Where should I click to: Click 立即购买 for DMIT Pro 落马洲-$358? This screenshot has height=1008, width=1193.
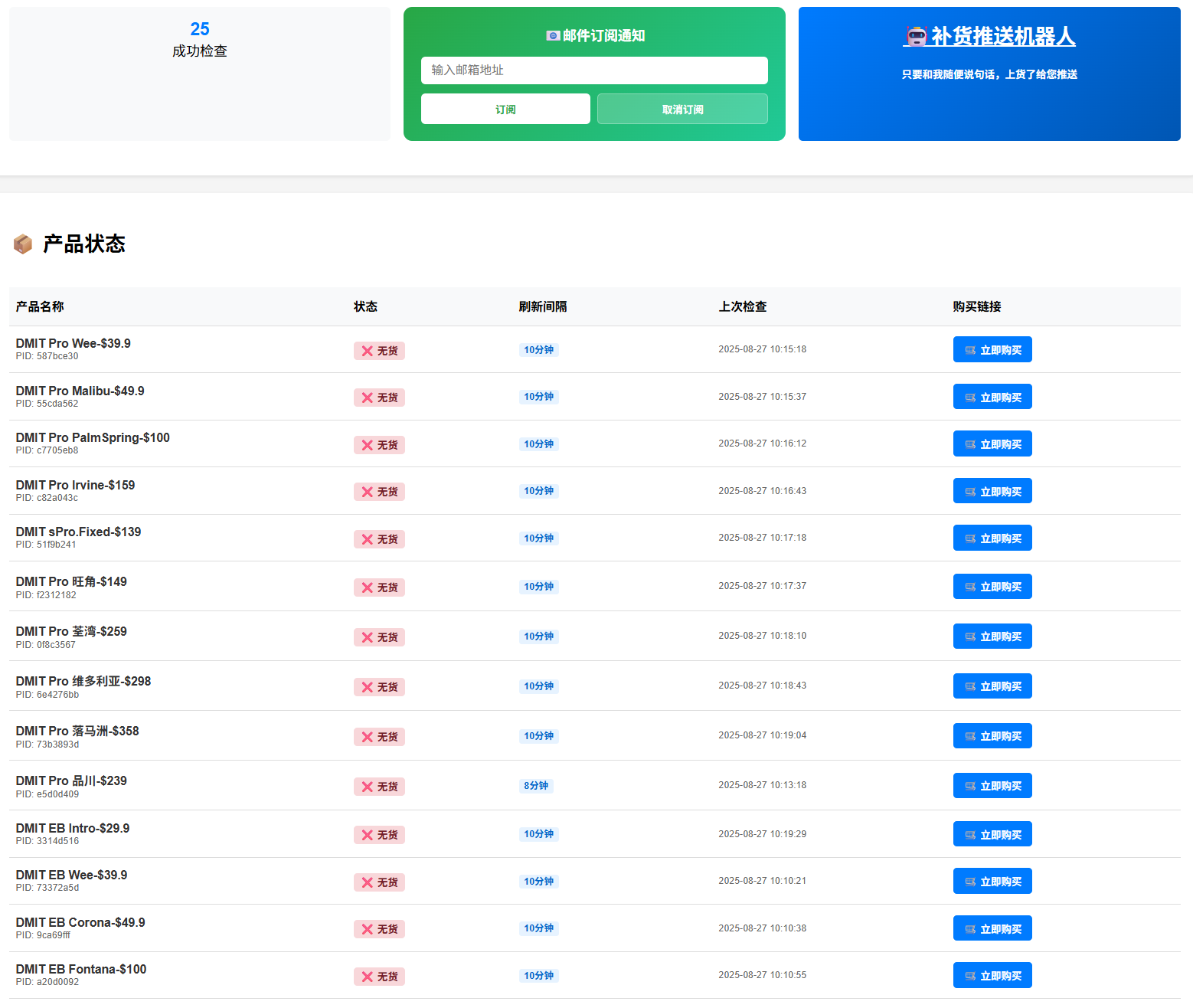(x=992, y=735)
